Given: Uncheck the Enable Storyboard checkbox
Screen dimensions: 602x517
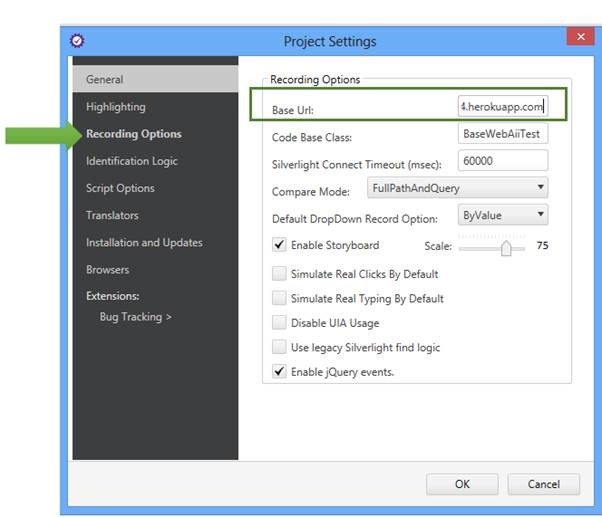Looking at the screenshot, I should tap(280, 245).
